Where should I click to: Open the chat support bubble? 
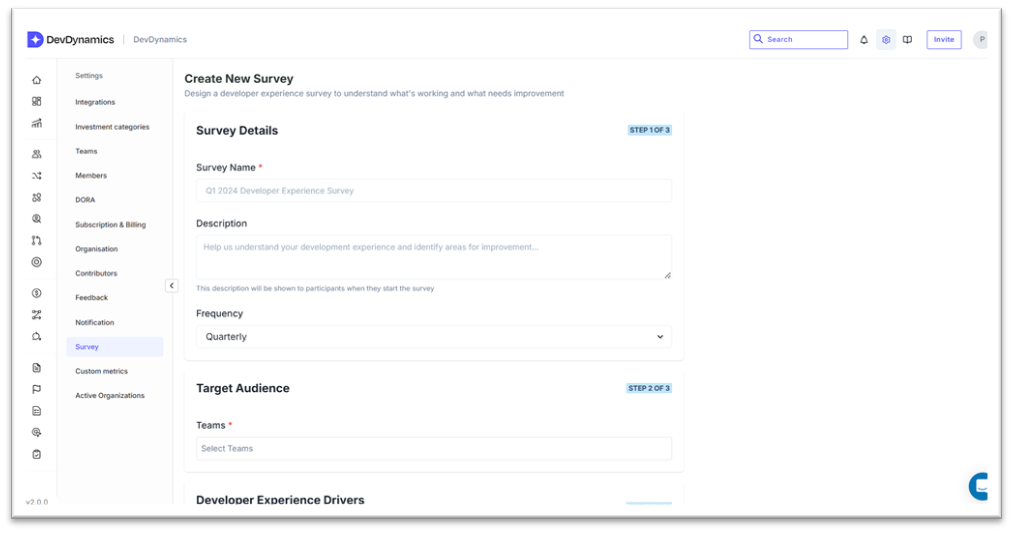980,487
